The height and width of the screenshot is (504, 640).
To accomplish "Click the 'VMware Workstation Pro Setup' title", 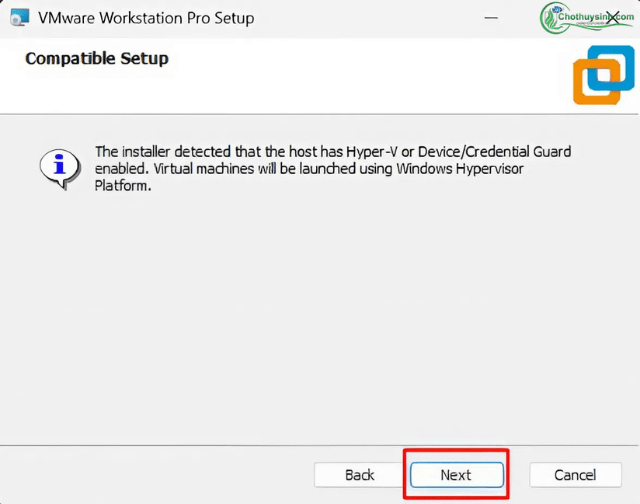I will 146,18.
